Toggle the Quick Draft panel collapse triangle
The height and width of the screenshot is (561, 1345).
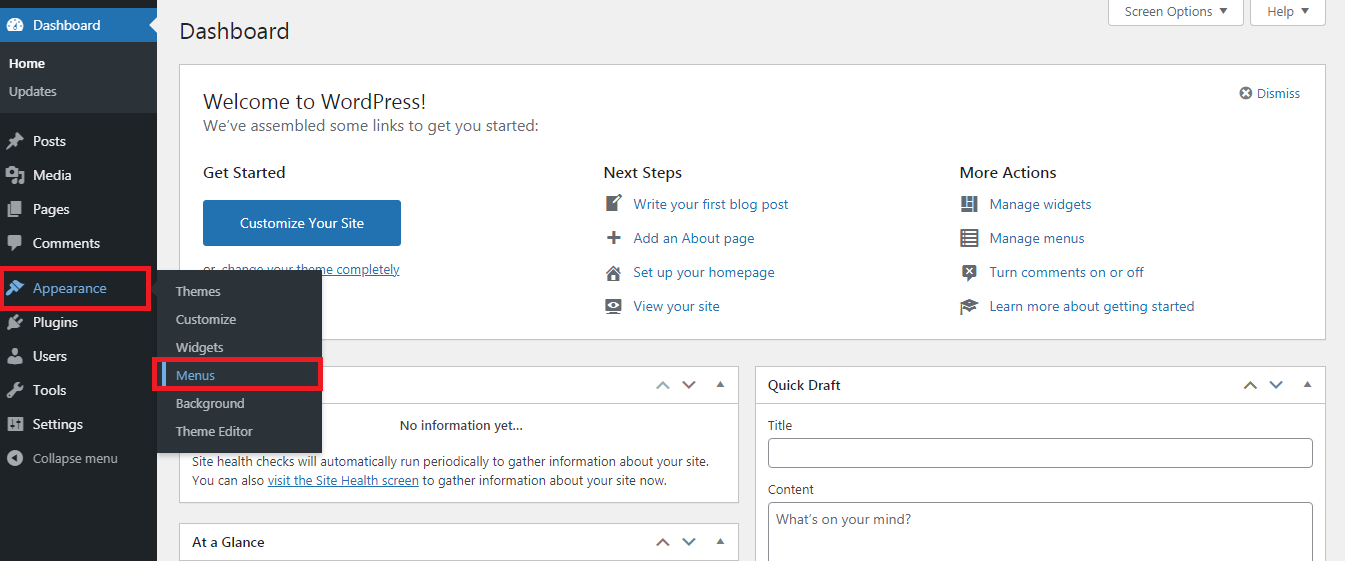pyautogui.click(x=1307, y=384)
